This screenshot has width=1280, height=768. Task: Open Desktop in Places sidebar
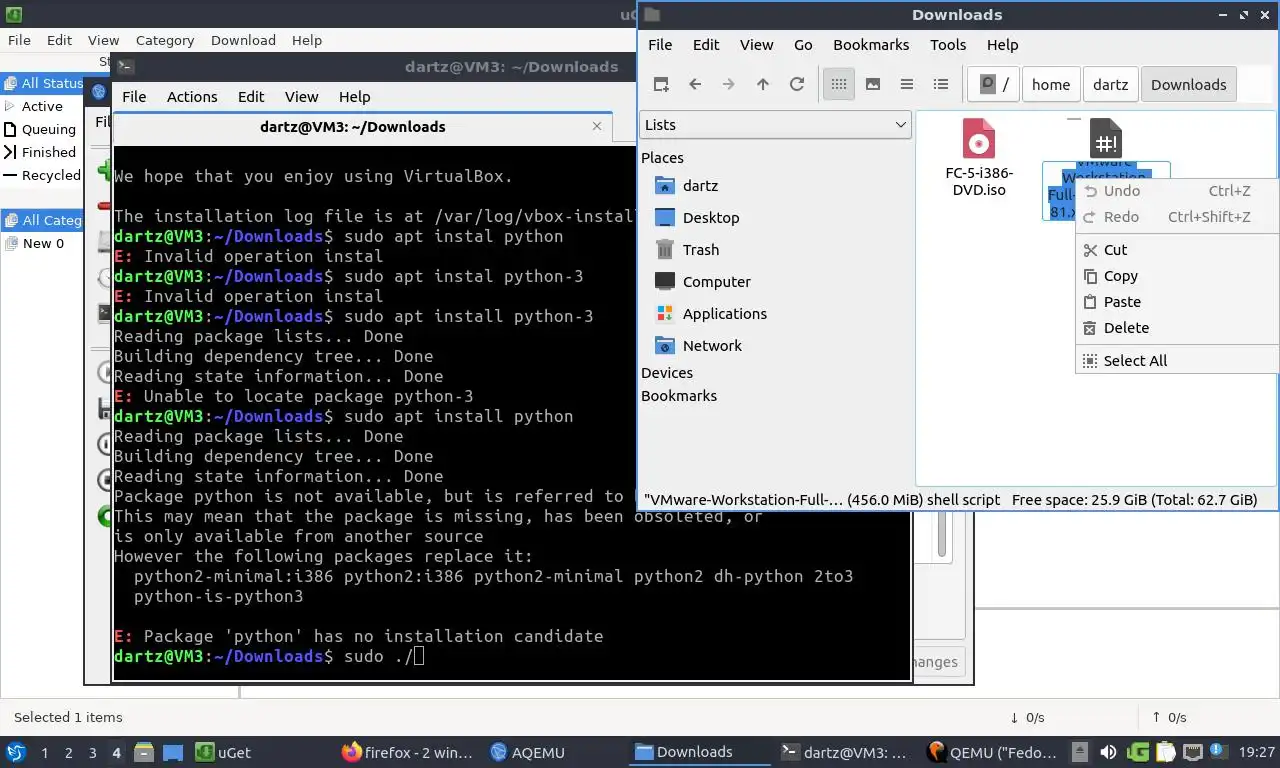pyautogui.click(x=711, y=218)
